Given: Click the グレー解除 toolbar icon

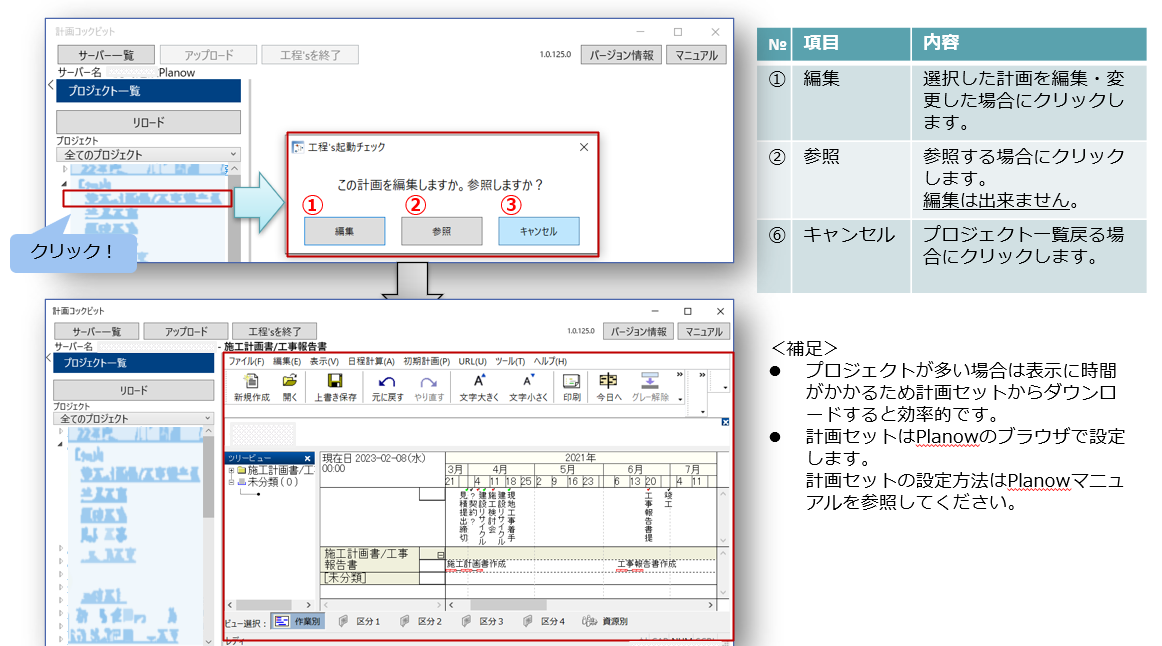Looking at the screenshot, I should (650, 387).
